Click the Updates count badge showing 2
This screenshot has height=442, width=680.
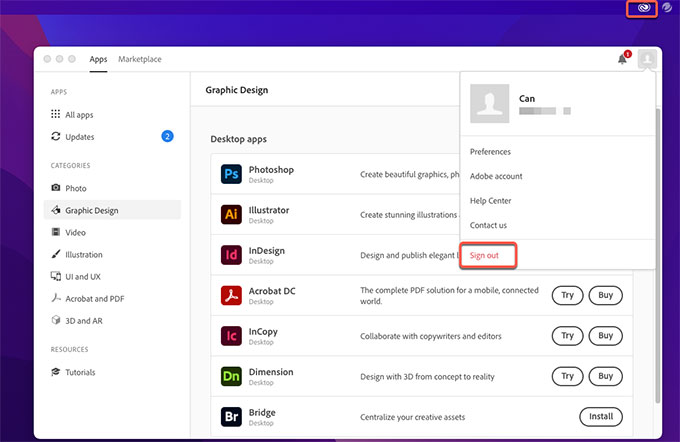click(167, 136)
